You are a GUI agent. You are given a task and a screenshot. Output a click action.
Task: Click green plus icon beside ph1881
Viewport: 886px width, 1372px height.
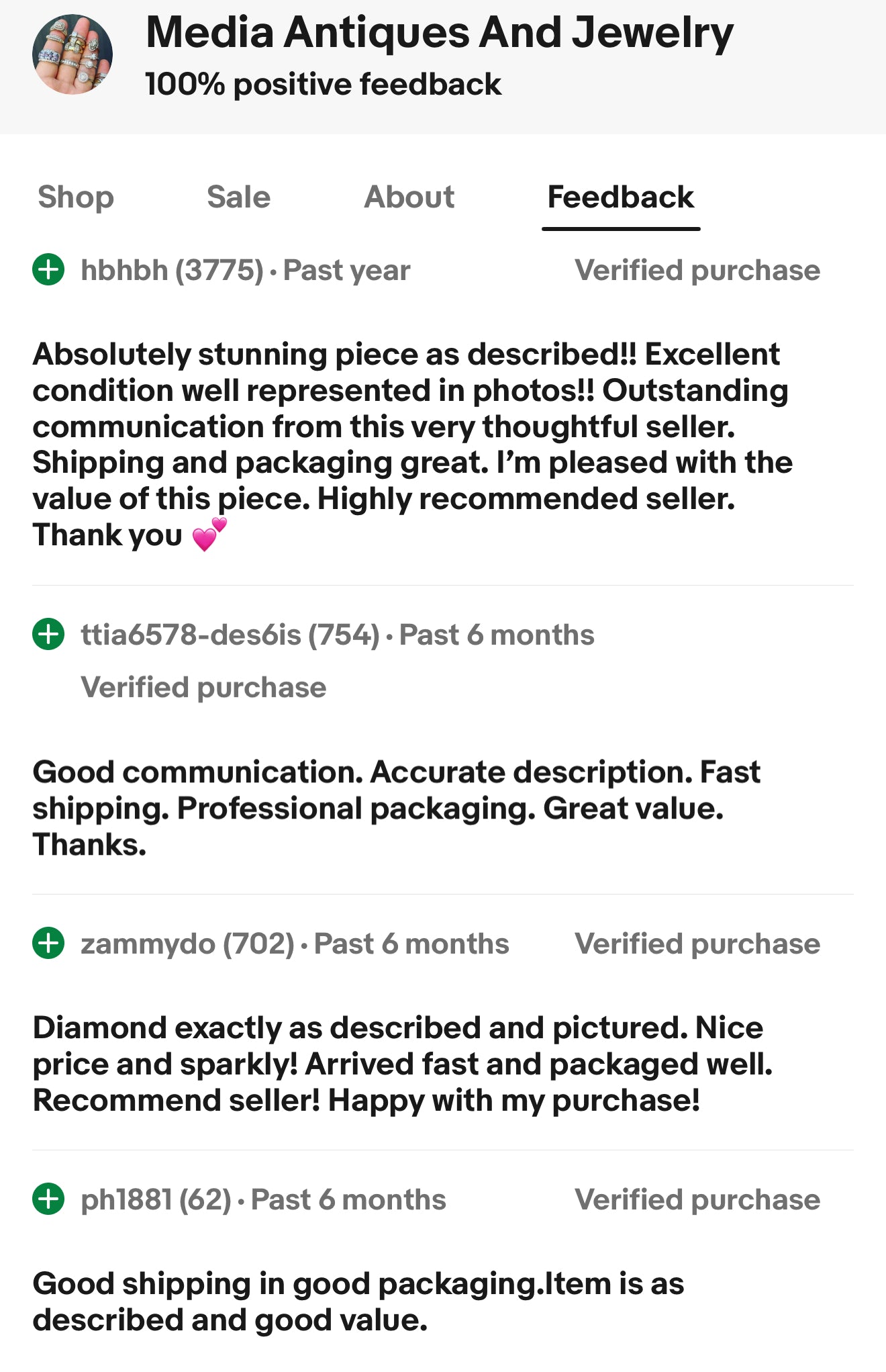point(48,1199)
